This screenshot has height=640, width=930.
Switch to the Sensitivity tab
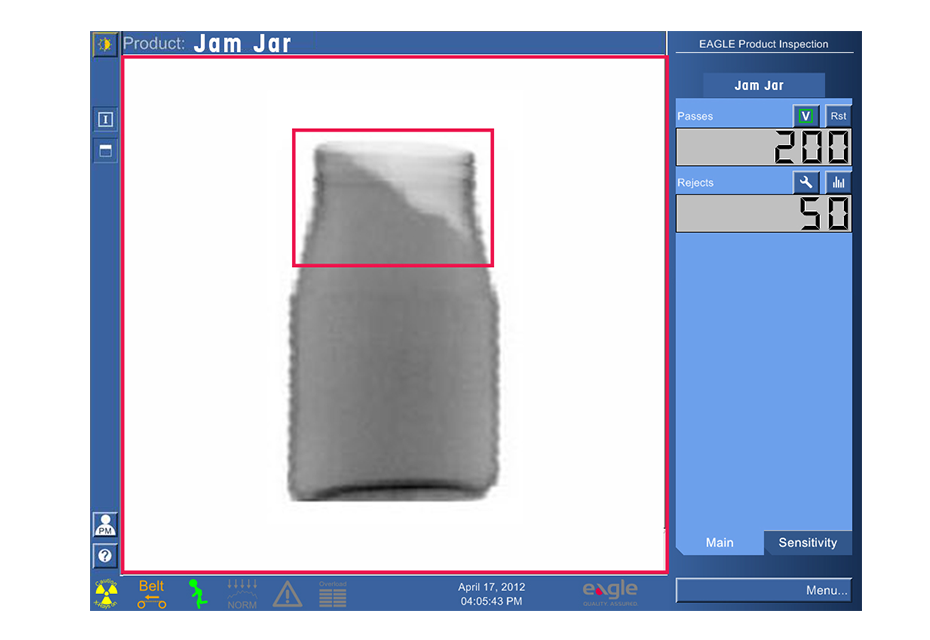coord(807,543)
